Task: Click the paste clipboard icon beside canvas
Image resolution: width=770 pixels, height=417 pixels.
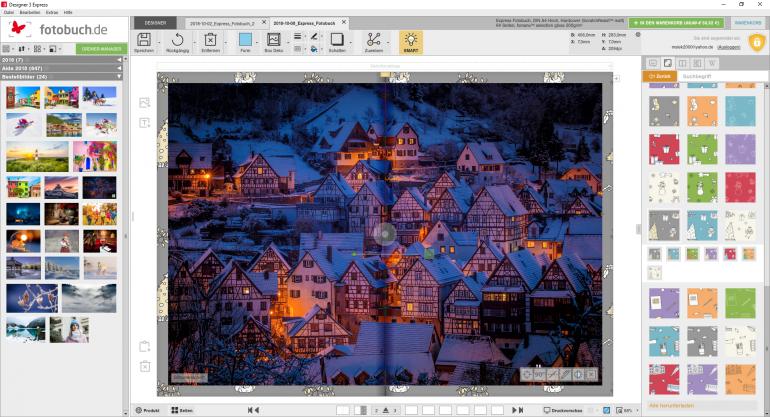Action: (x=144, y=346)
